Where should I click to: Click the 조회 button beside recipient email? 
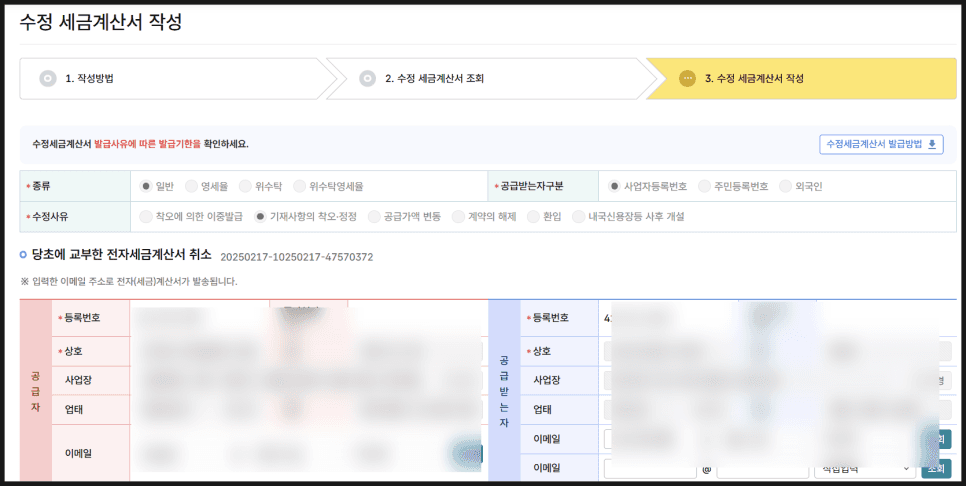click(x=936, y=469)
